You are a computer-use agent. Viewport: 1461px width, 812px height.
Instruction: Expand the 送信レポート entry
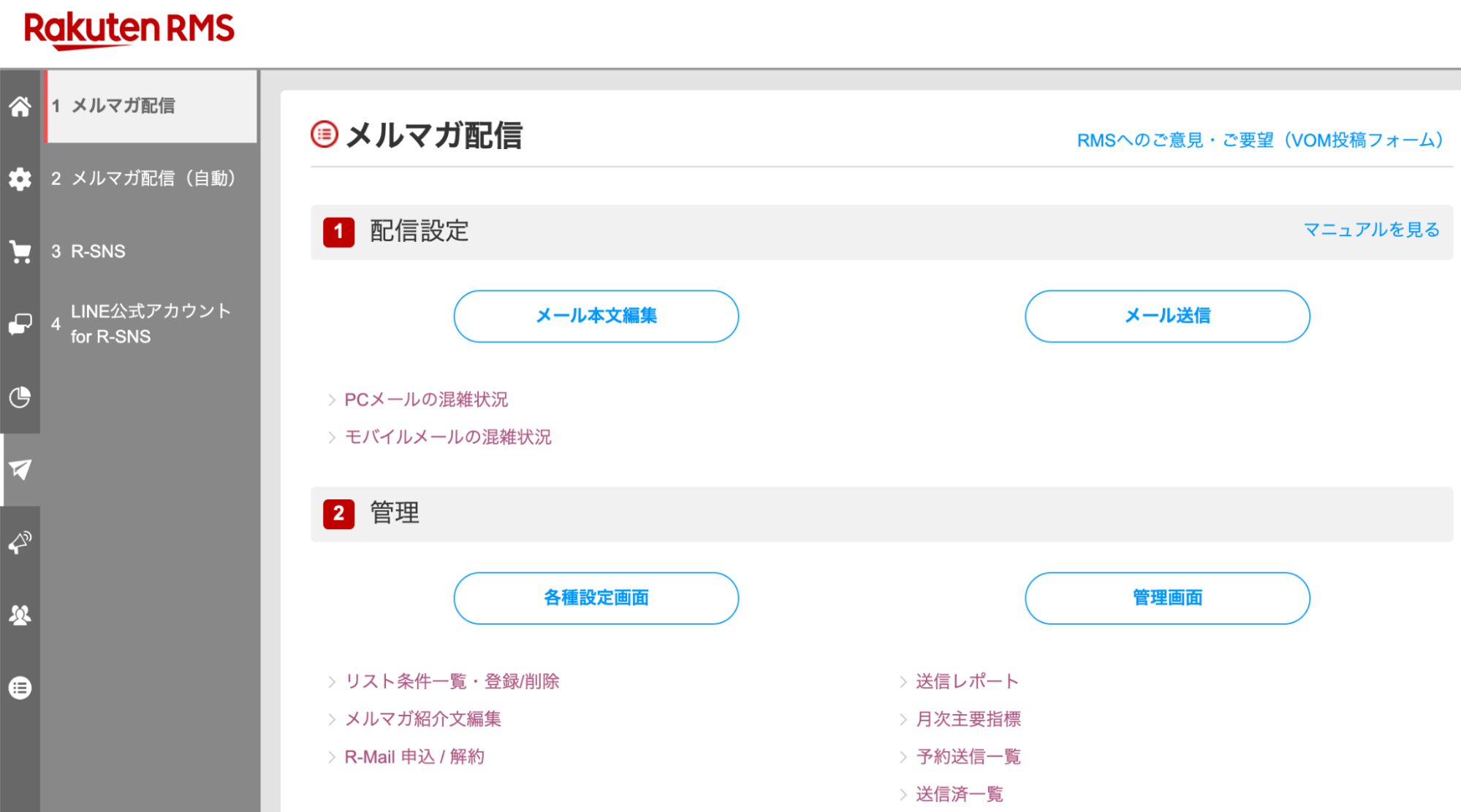pos(966,681)
